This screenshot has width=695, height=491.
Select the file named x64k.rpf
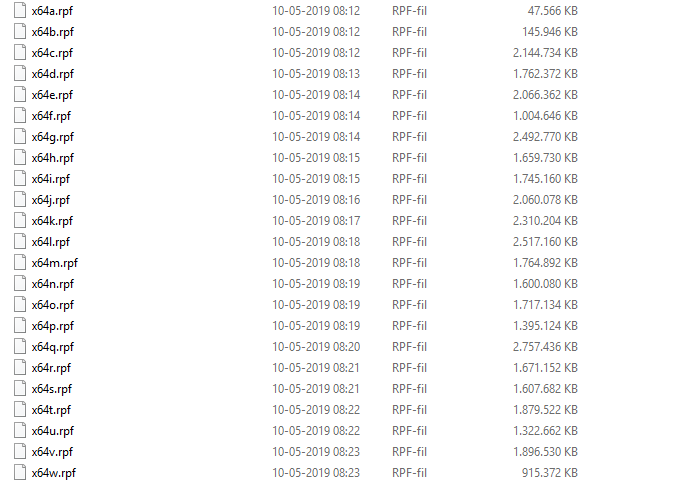(x=52, y=221)
